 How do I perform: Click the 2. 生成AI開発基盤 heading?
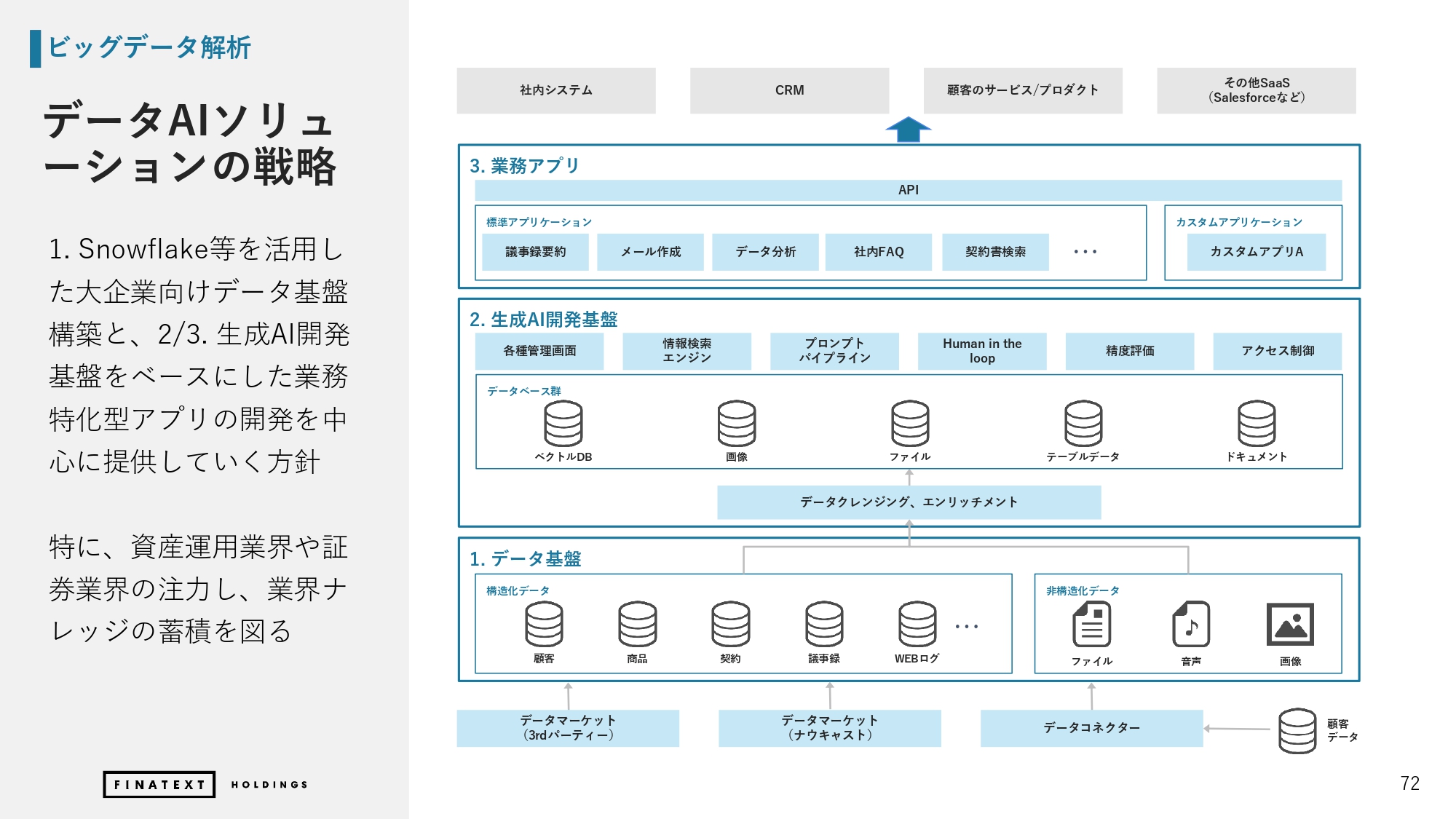(x=543, y=320)
